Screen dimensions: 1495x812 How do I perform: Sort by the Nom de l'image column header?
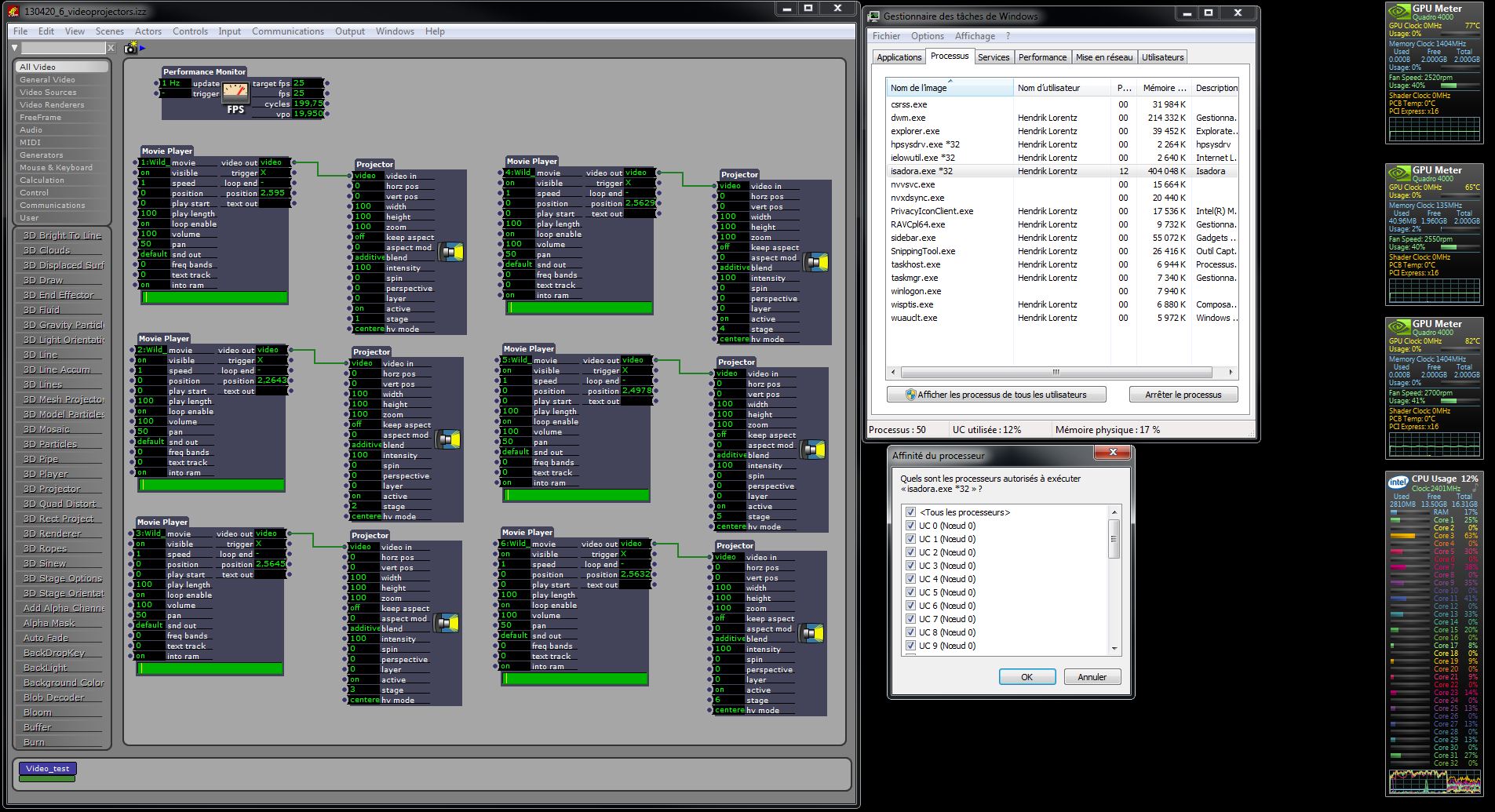(950, 88)
